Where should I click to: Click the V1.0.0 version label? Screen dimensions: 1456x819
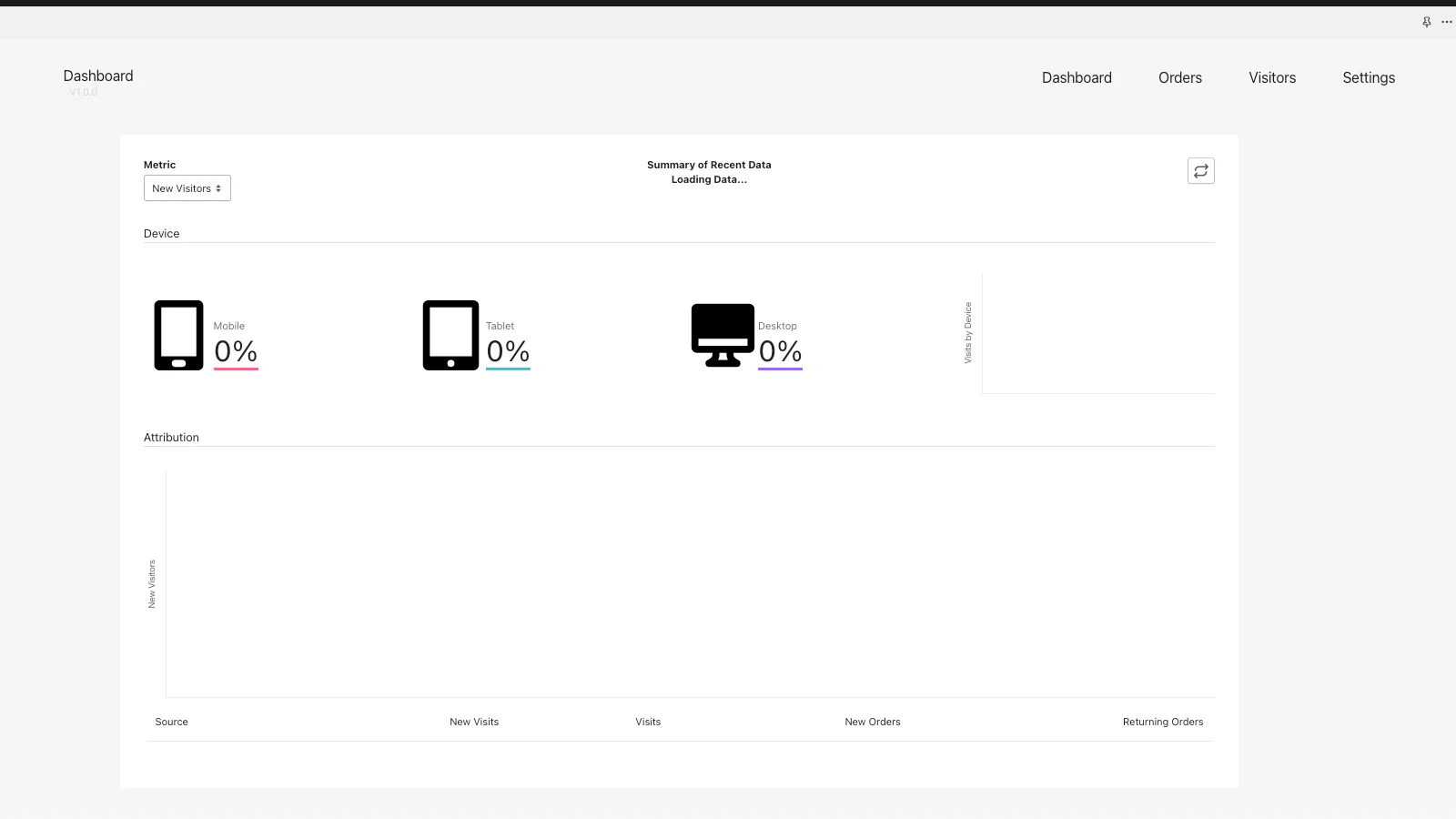(x=83, y=92)
